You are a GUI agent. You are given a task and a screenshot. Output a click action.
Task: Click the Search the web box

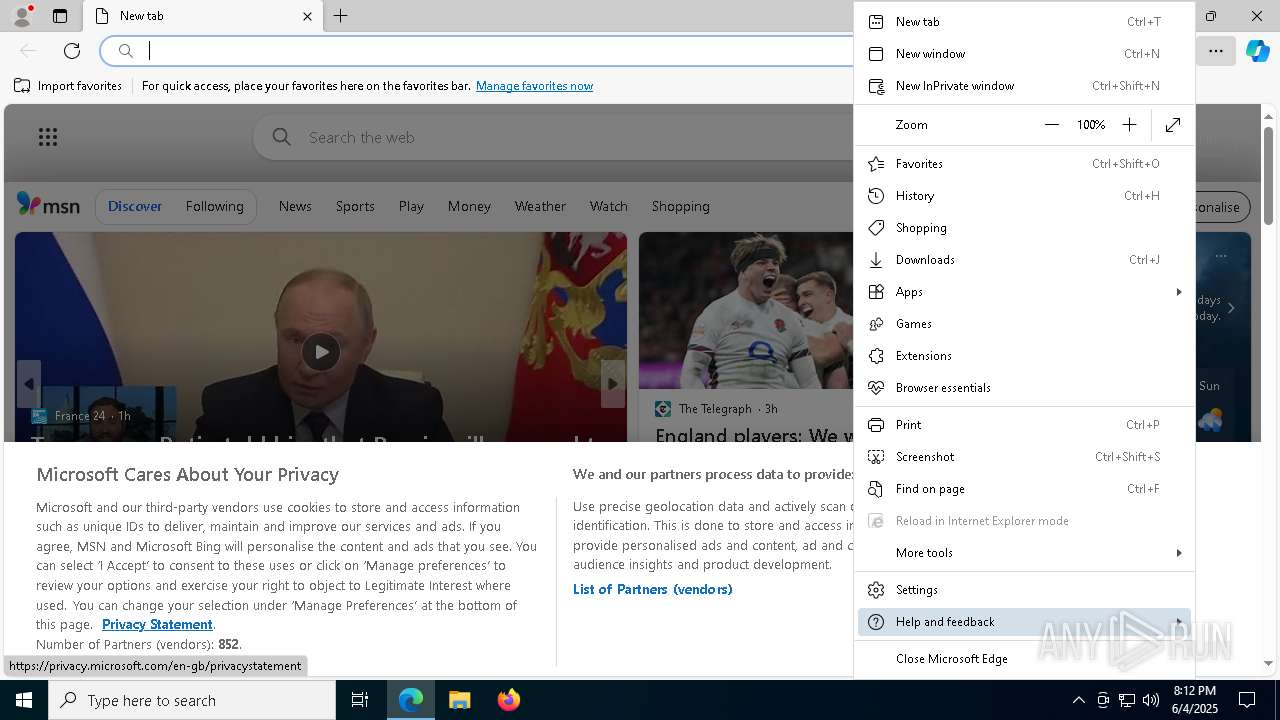560,137
